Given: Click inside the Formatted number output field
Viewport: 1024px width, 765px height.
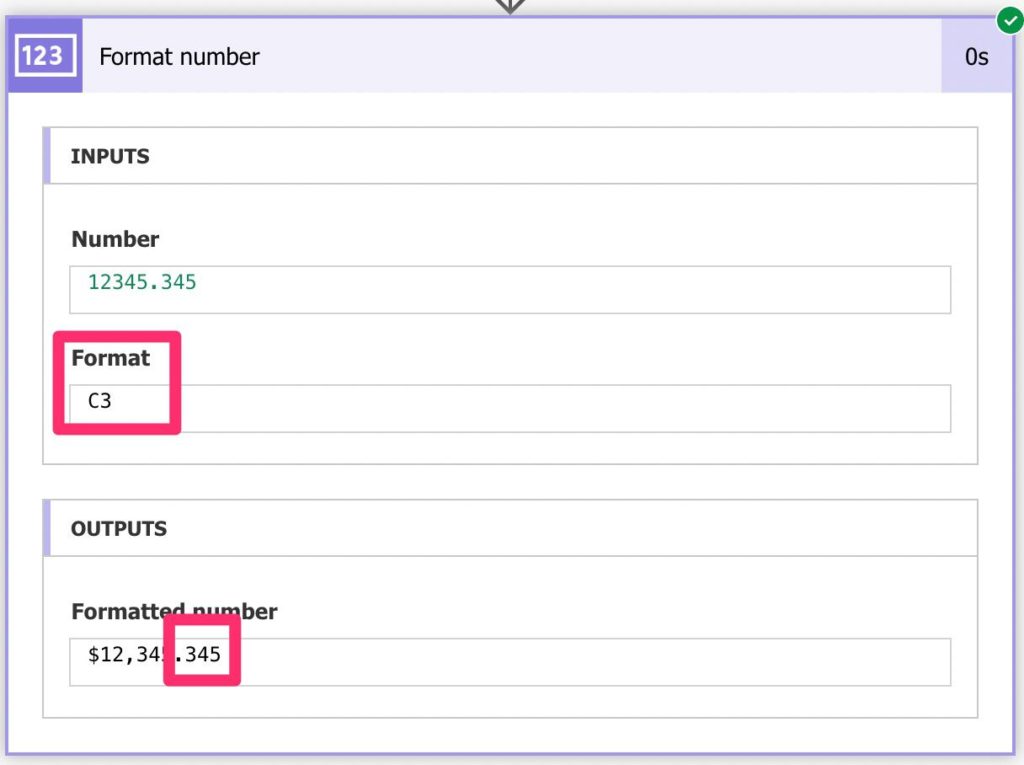Looking at the screenshot, I should [500, 661].
